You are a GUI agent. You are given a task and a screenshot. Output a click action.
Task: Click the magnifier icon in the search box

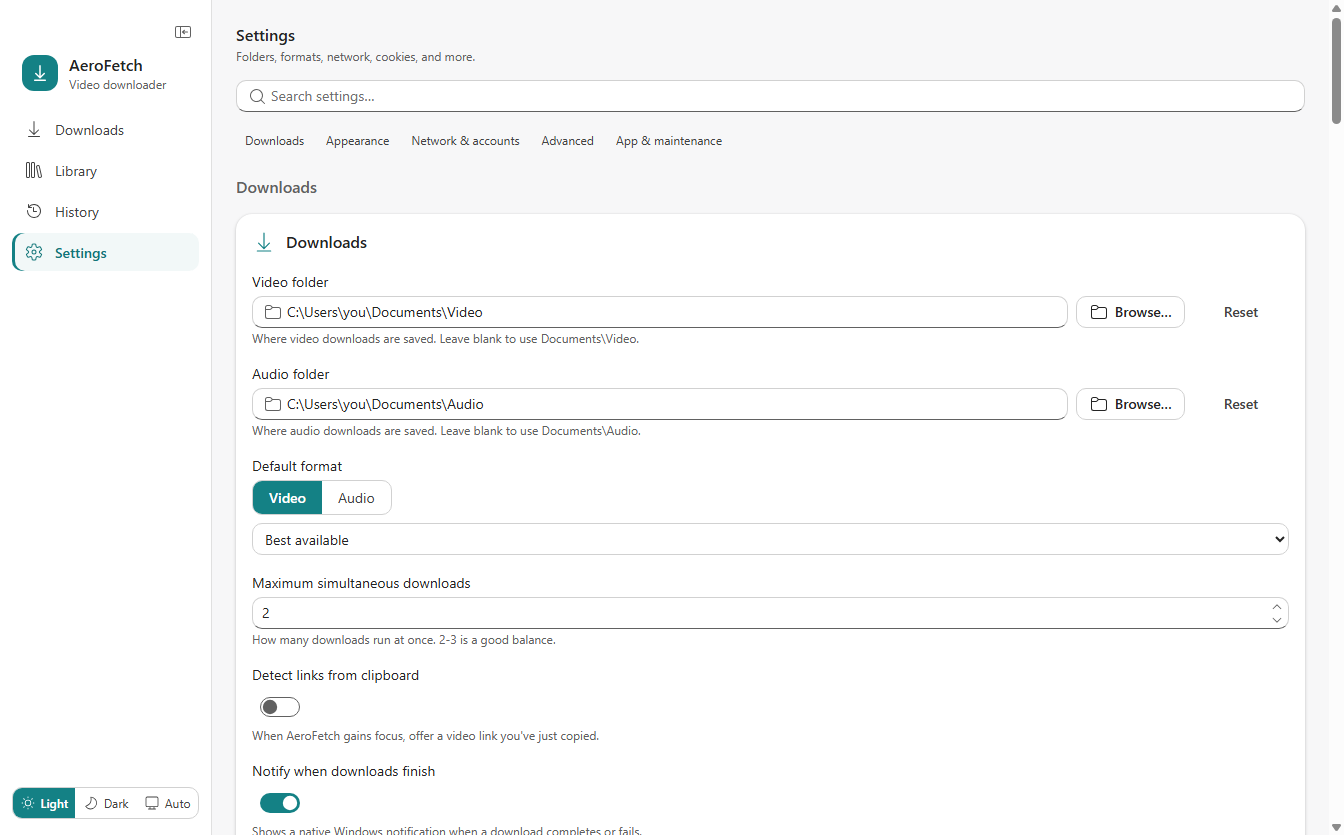pos(257,96)
